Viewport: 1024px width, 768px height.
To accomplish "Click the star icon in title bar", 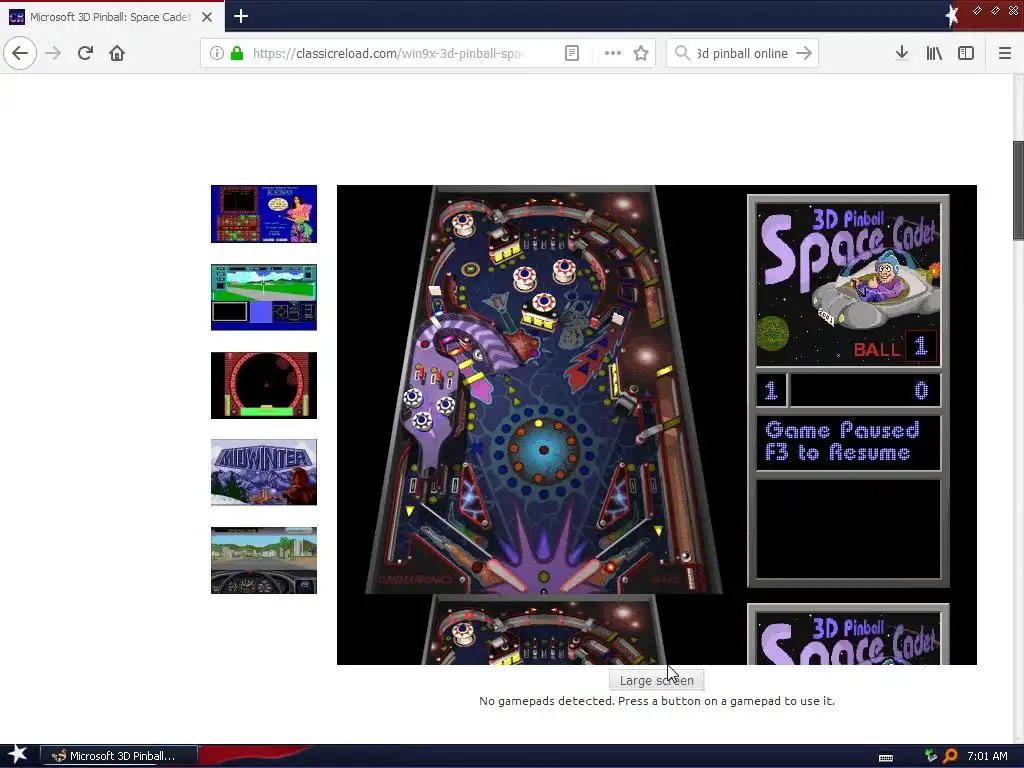I will pos(952,15).
